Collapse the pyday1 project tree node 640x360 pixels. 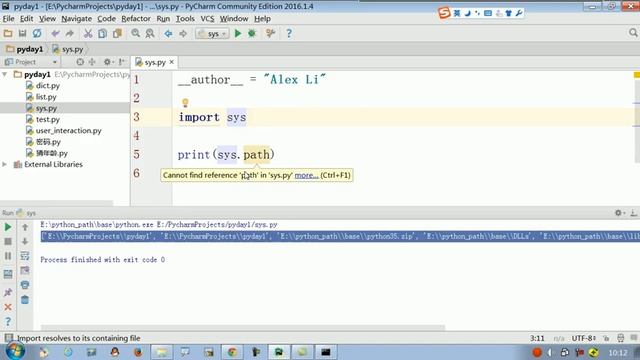(x=4, y=74)
